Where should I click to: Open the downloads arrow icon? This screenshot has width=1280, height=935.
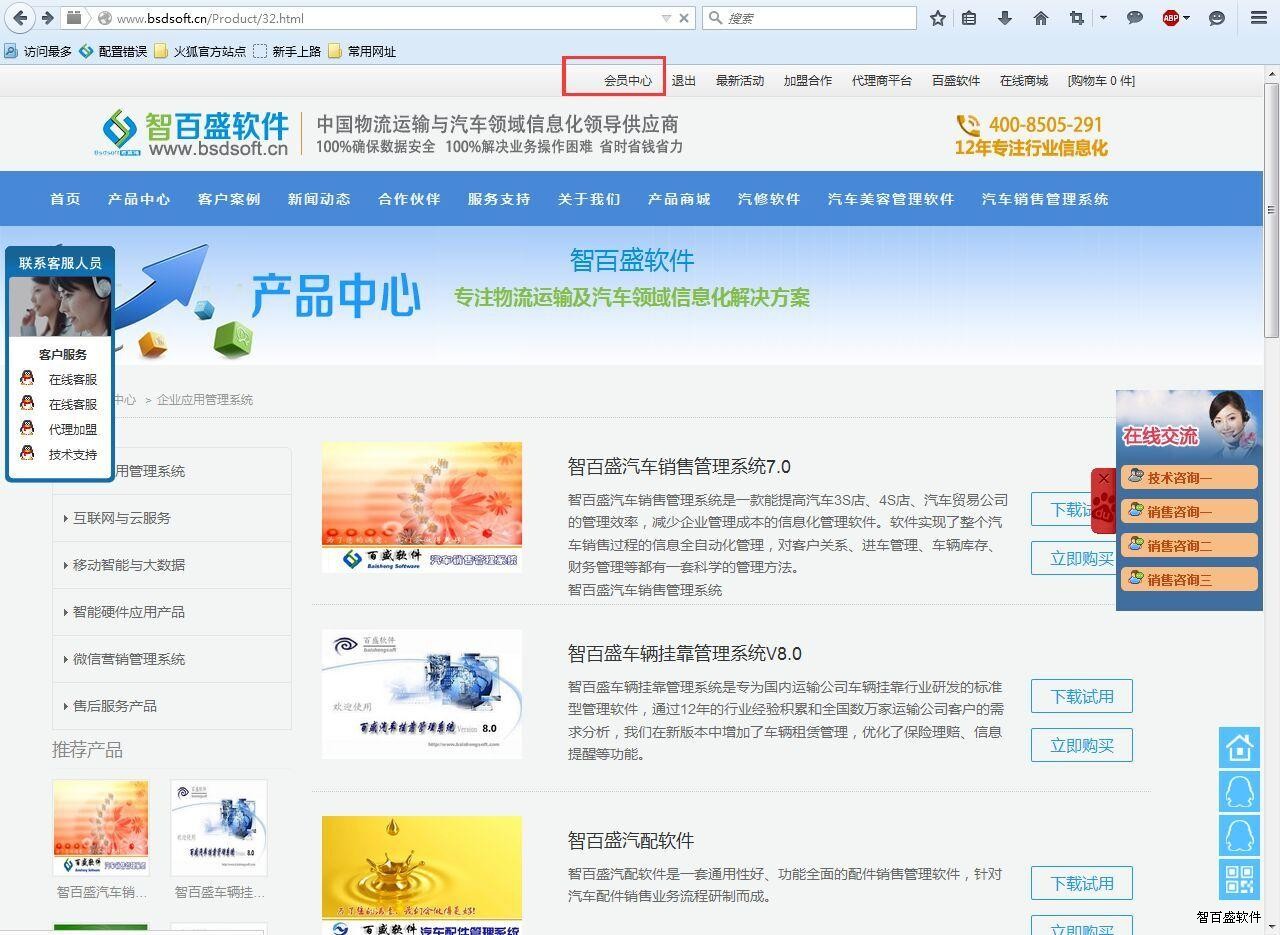pos(1005,18)
